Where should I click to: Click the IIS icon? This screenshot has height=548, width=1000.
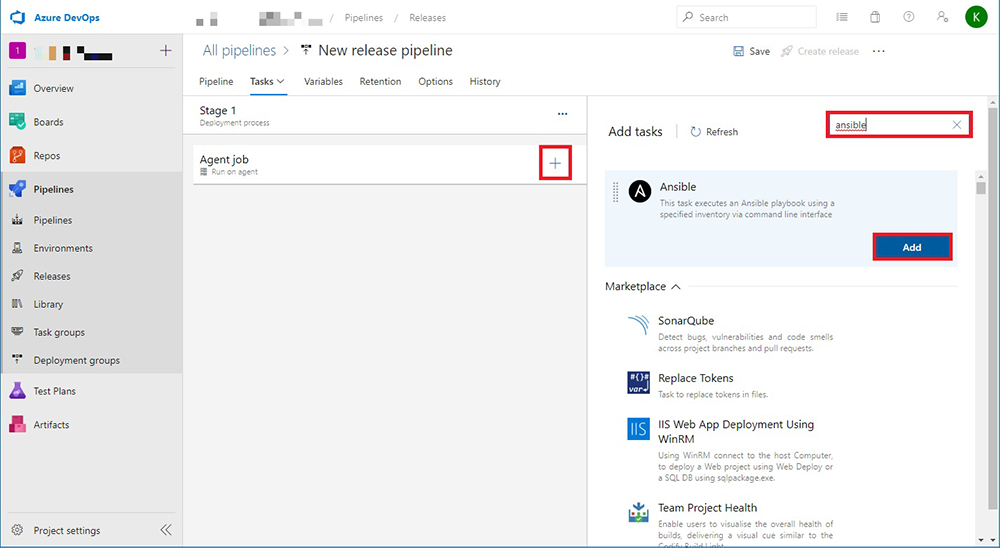(638, 429)
